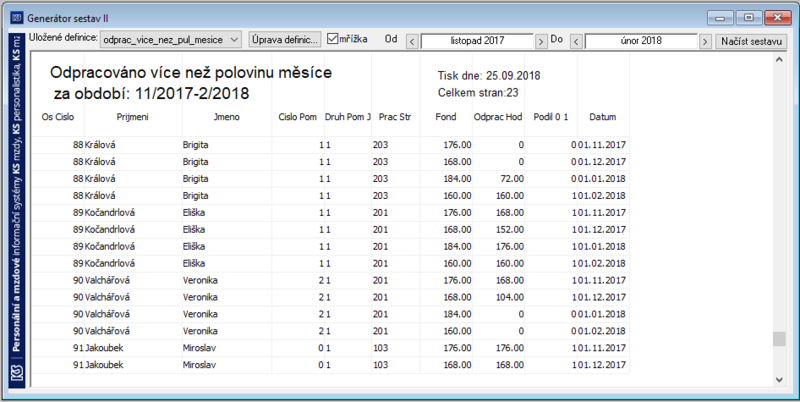Screen dimensions: 800x402
Task: Click the Cislo Pom column header
Action: (x=297, y=117)
